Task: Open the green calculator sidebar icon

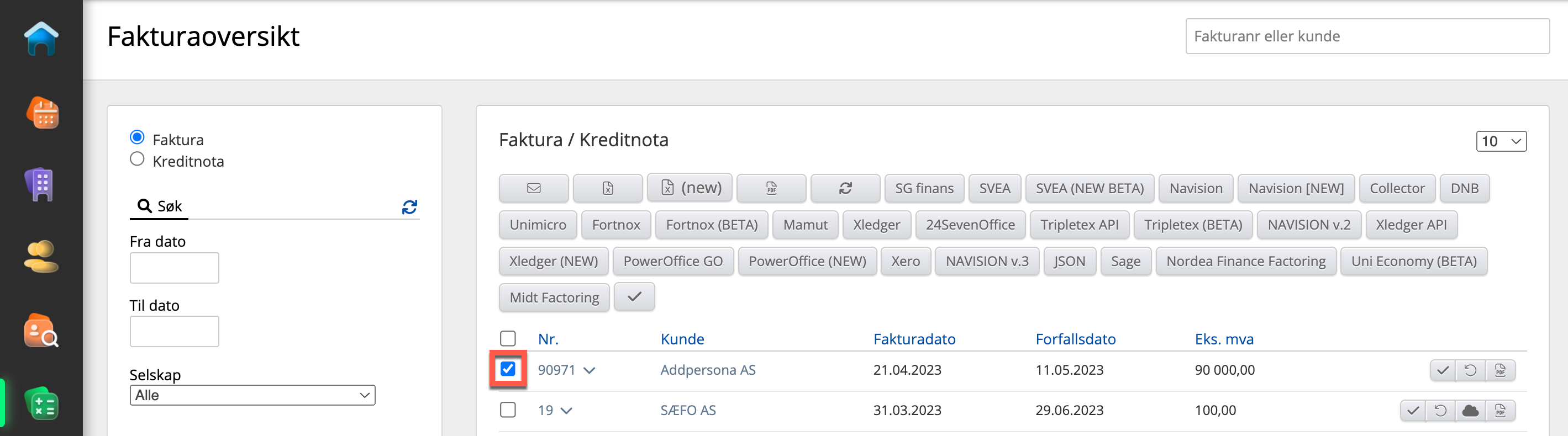Action: coord(41,403)
